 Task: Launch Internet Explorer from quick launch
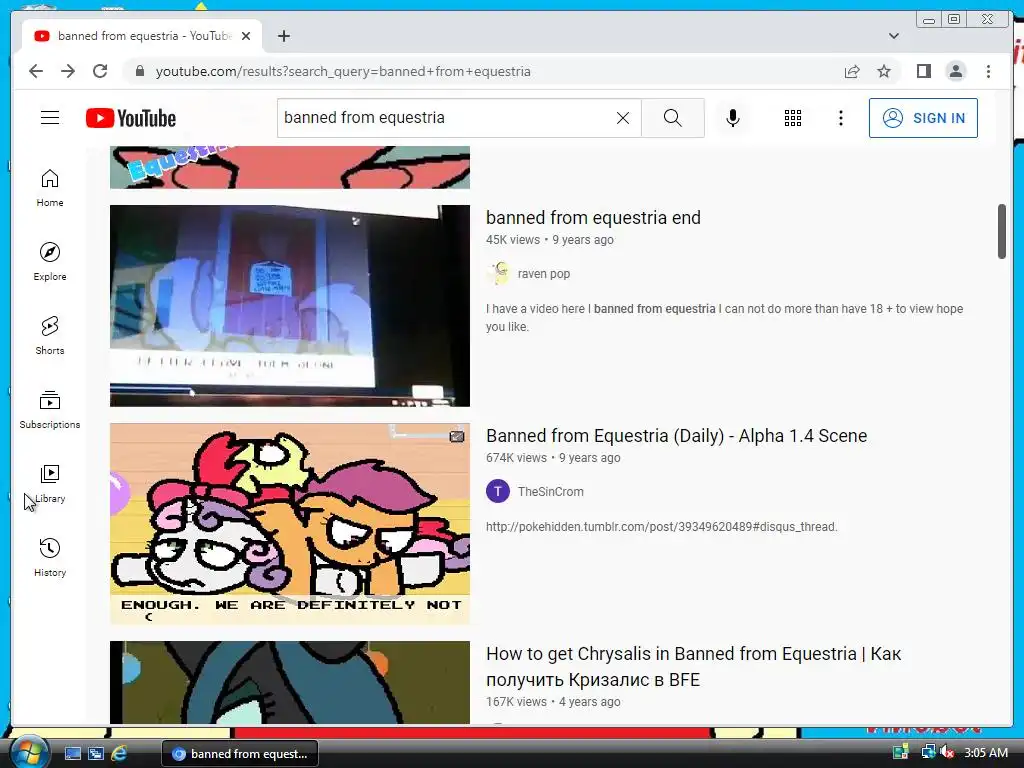pos(119,754)
